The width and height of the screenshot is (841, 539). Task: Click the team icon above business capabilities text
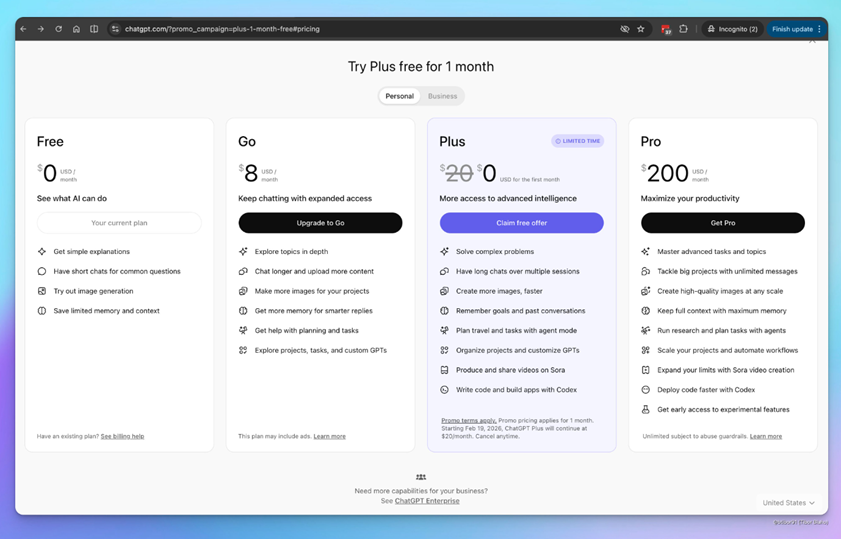[x=421, y=478]
